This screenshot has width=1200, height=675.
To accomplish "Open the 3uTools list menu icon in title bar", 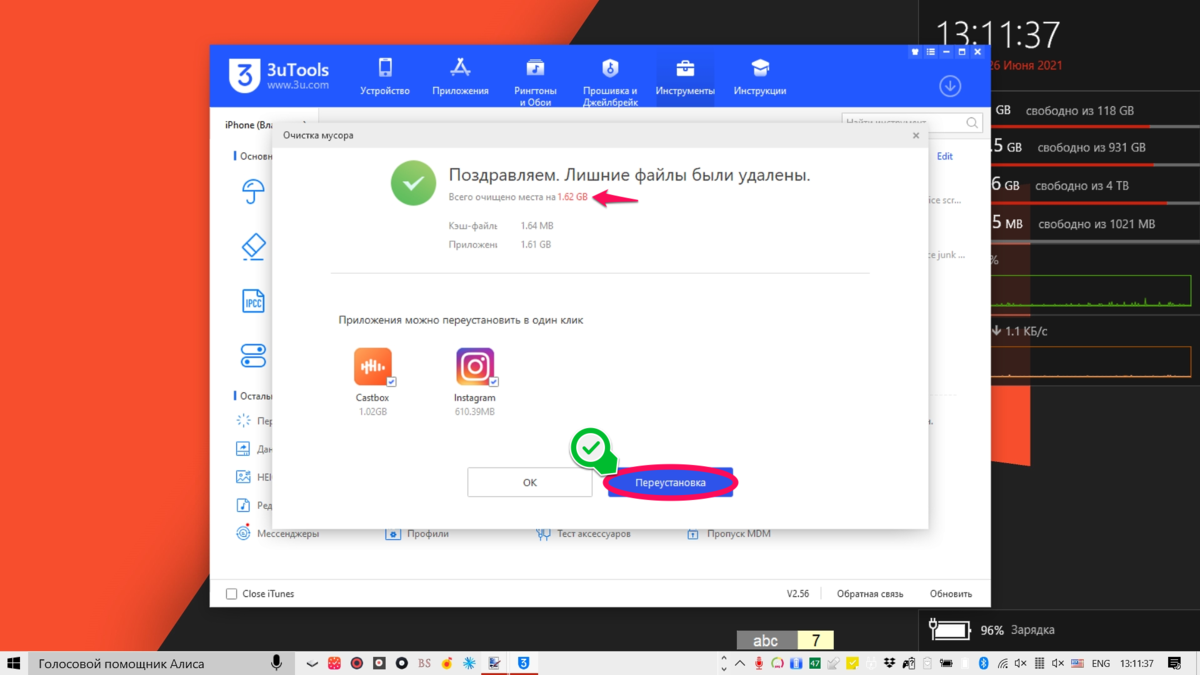I will pyautogui.click(x=931, y=52).
